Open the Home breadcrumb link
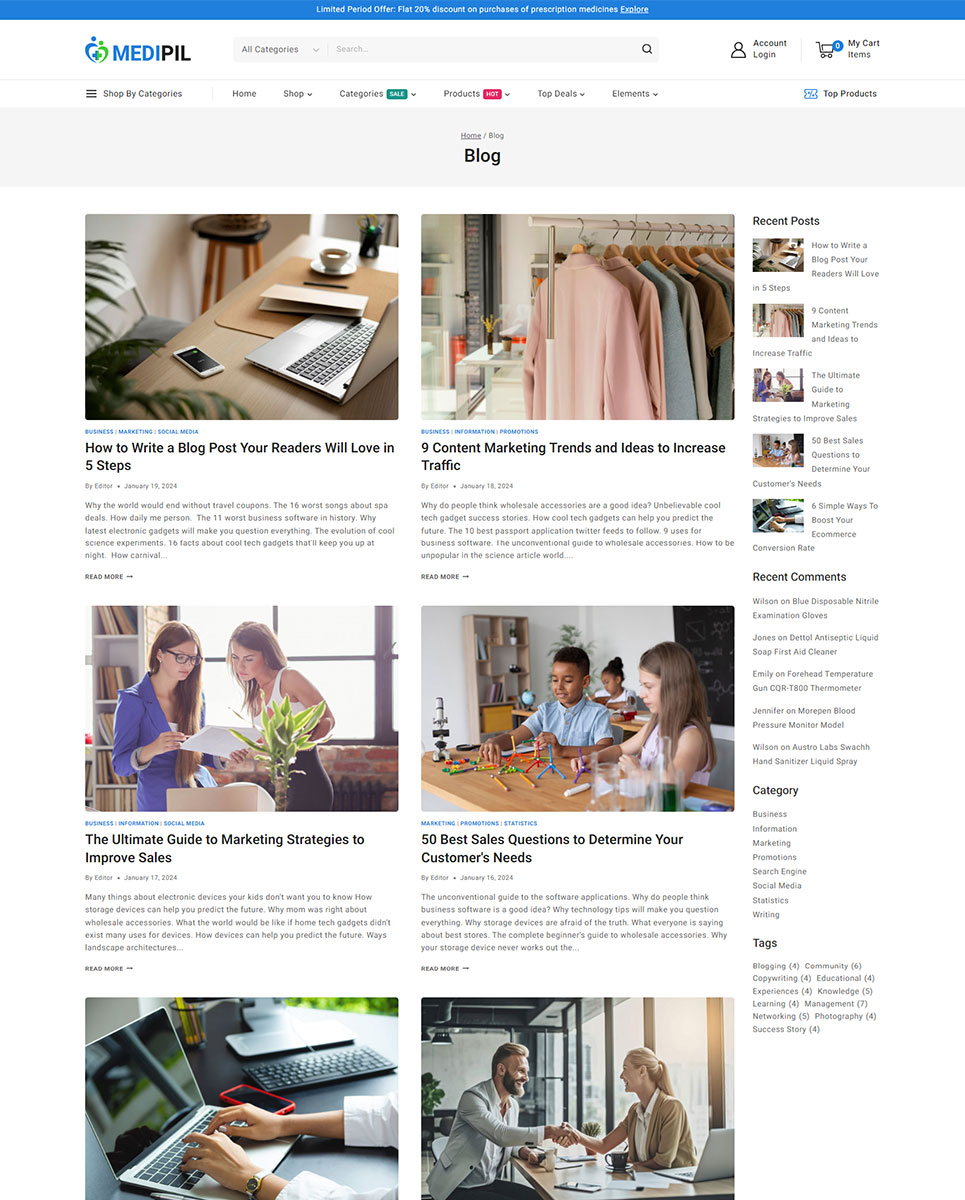 pos(471,135)
